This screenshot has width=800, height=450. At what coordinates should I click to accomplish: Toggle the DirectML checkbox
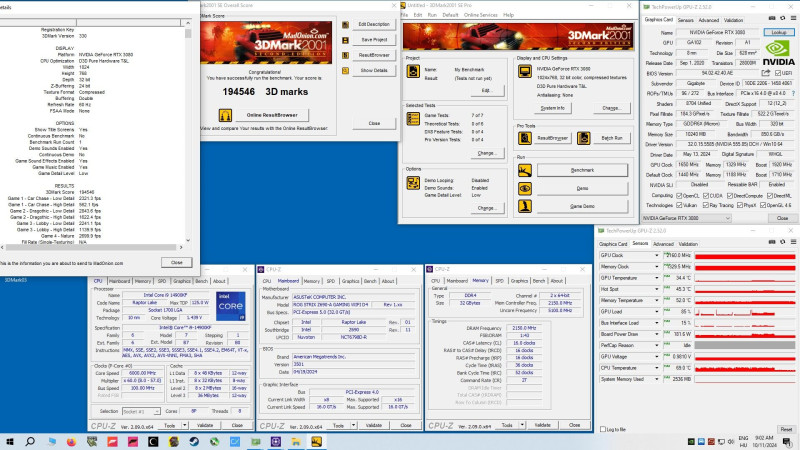[770, 196]
